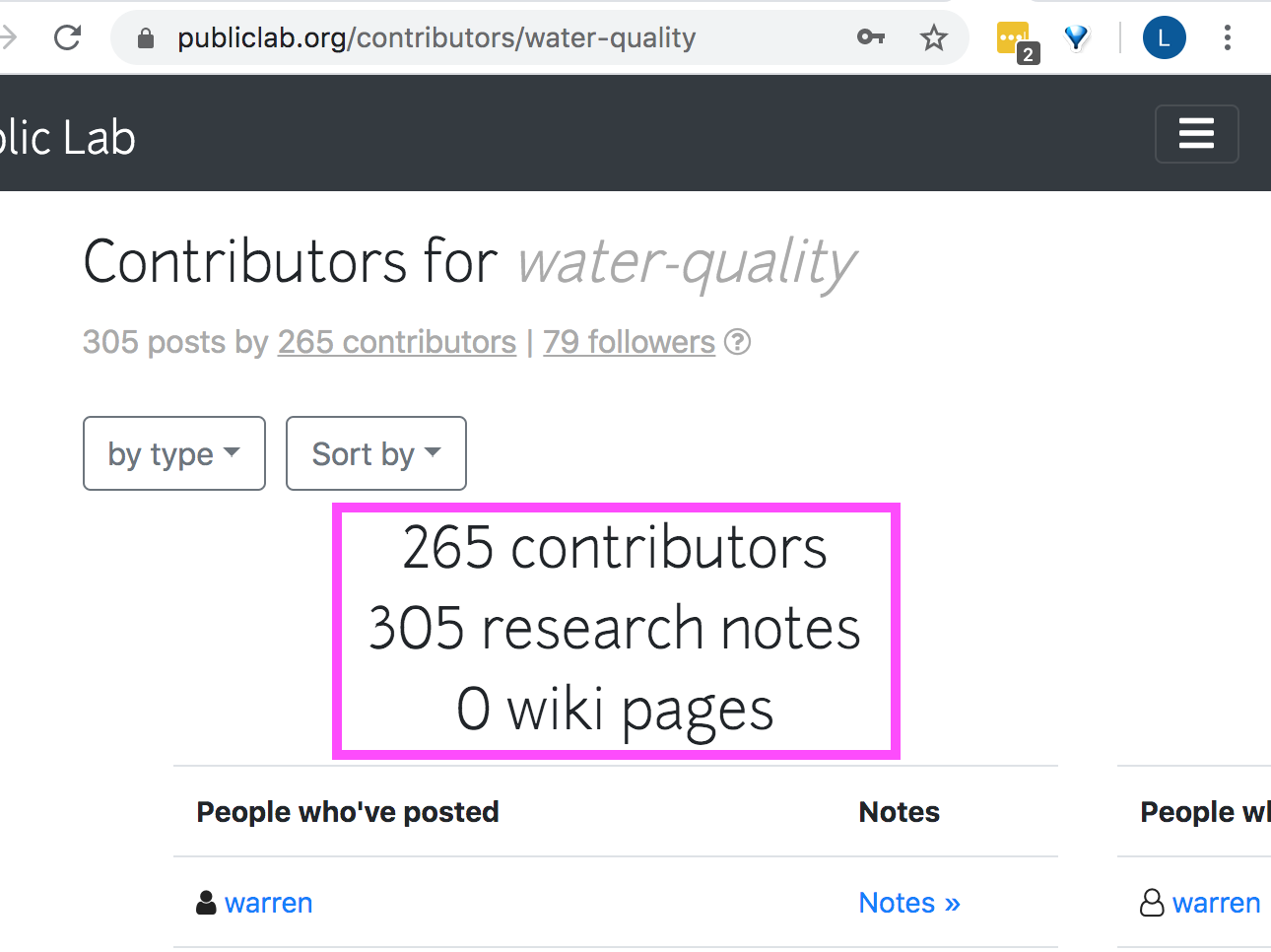Open the Public Lab navigation hamburger menu
Screen dimensions: 1271x952
[x=1196, y=134]
